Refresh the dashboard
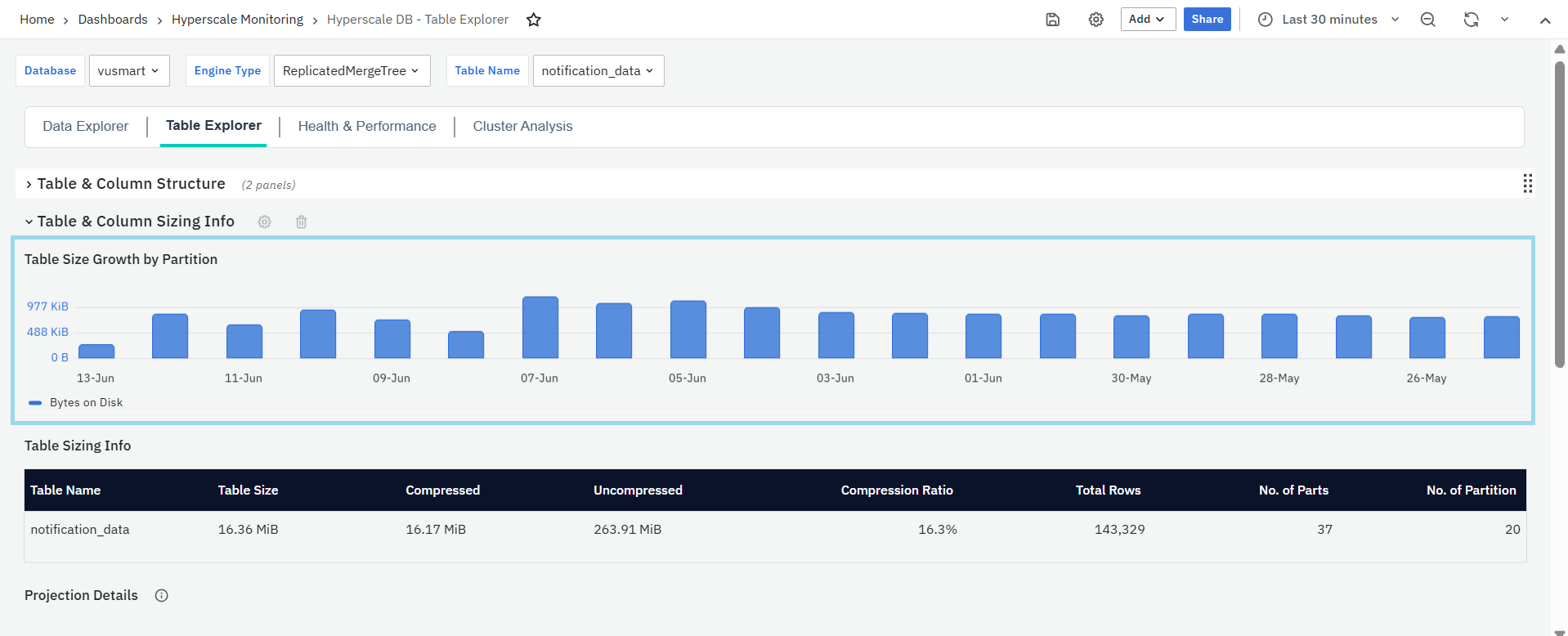This screenshot has width=1568, height=636. 1471,20
